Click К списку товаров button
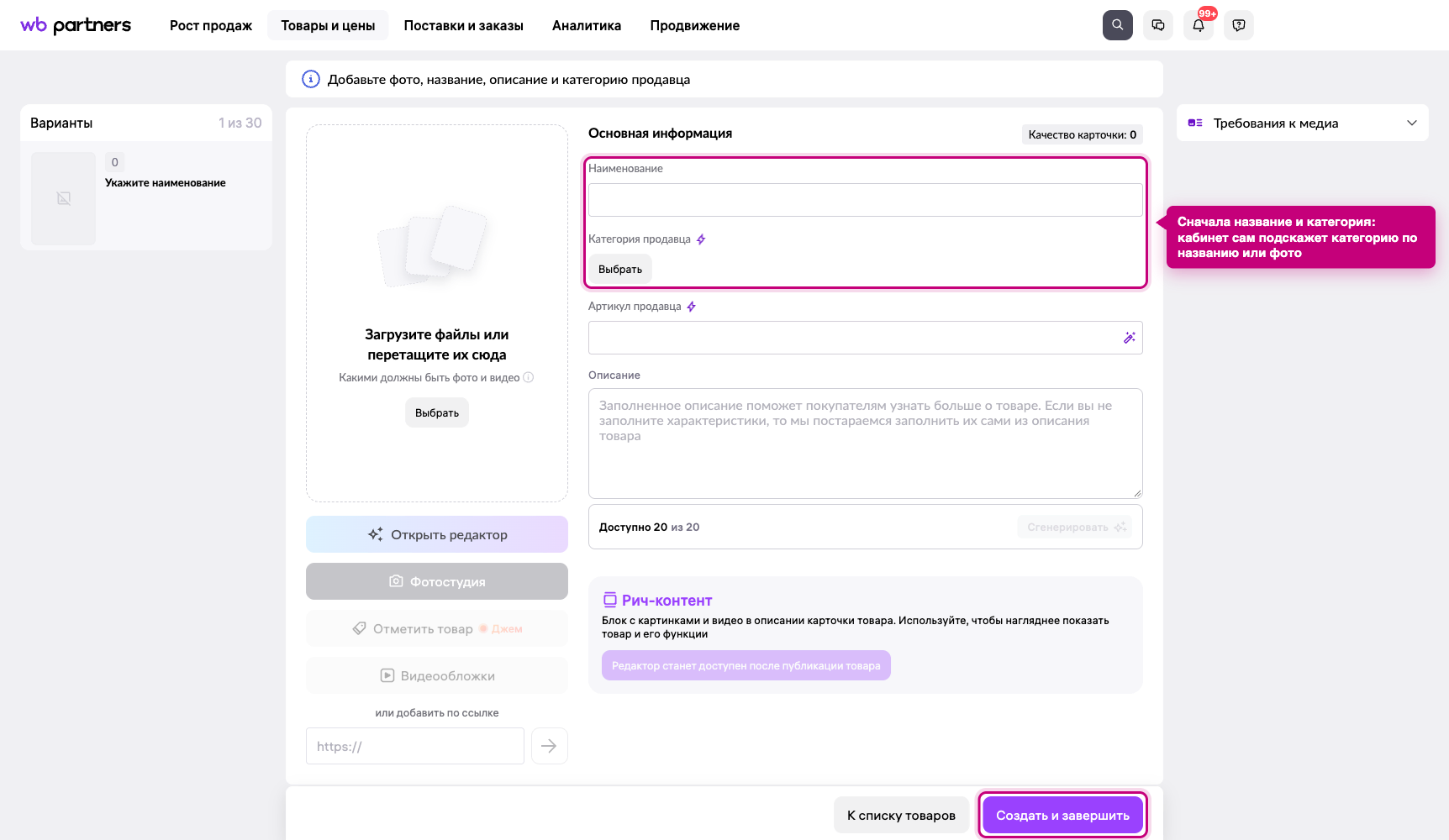 tap(901, 815)
